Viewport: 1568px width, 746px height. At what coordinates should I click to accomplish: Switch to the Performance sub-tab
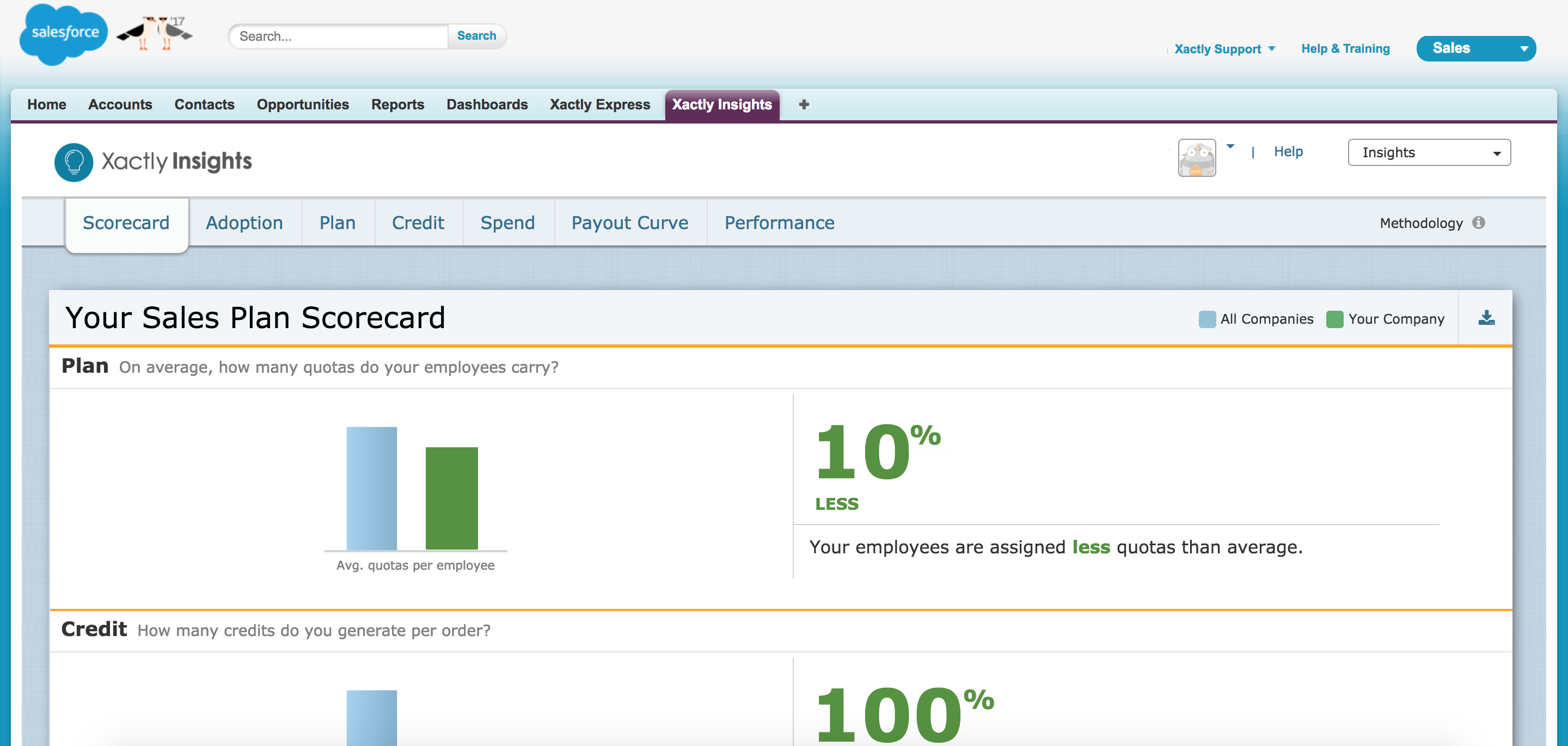(x=779, y=223)
